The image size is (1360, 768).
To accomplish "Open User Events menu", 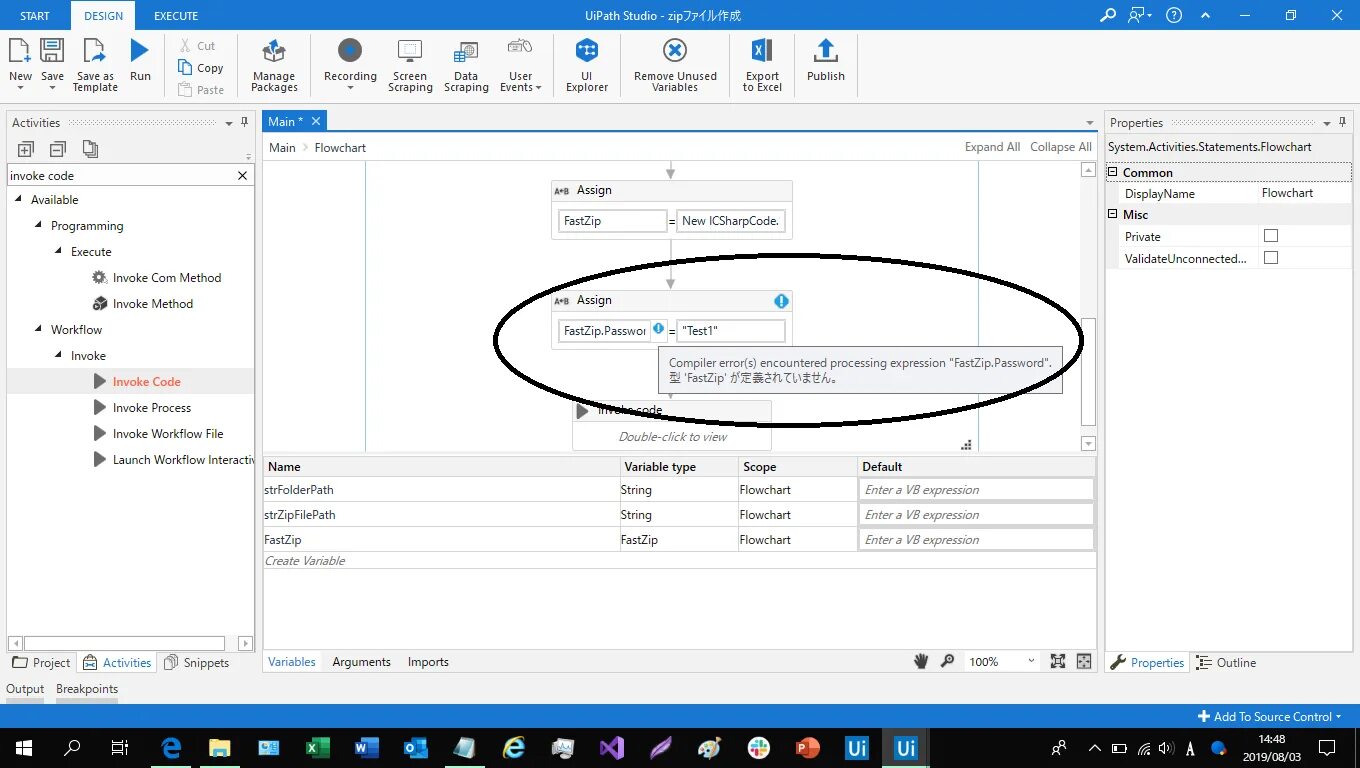I will pos(520,66).
